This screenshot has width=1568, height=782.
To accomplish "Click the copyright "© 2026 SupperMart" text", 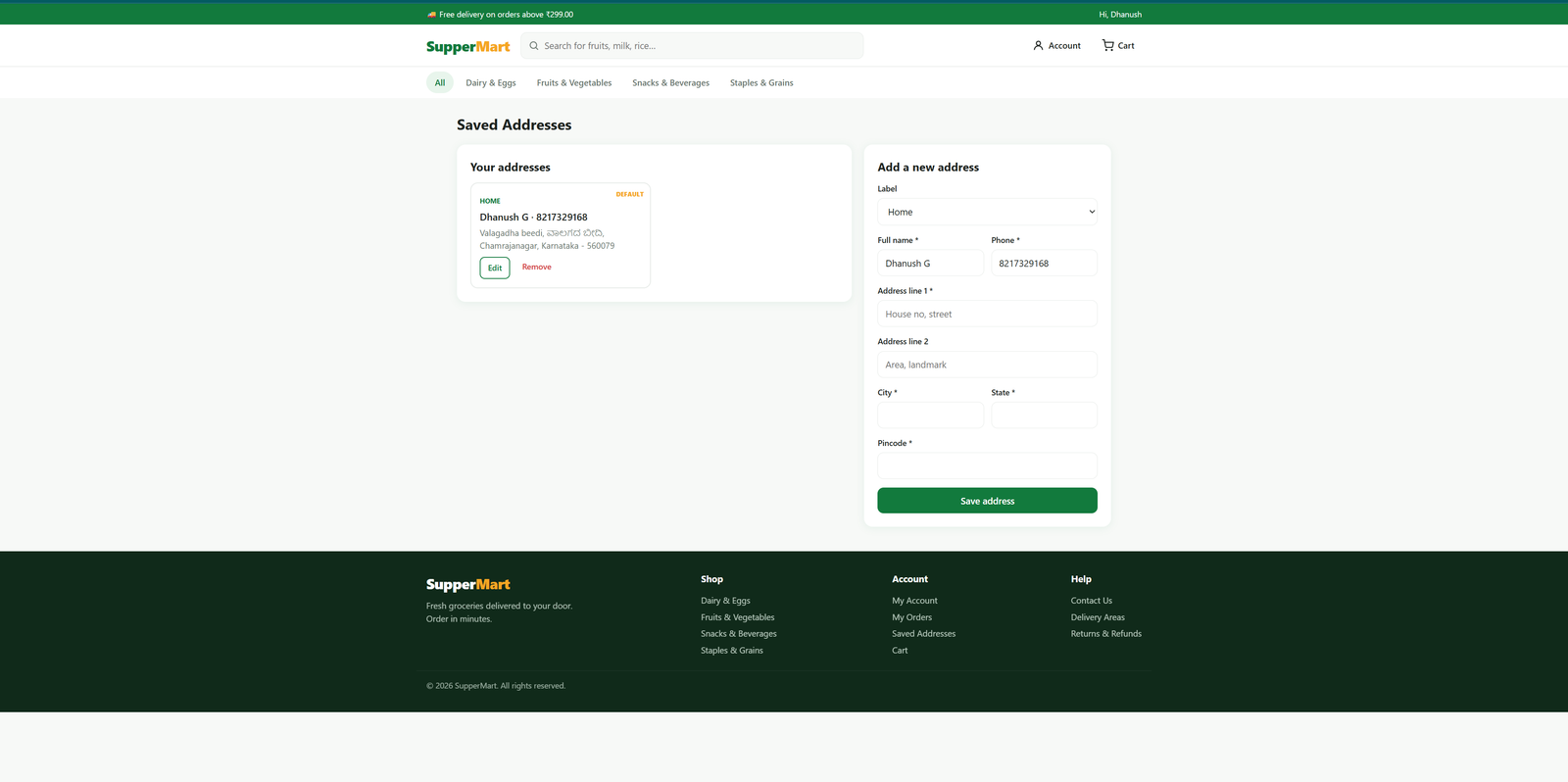I will tap(496, 686).
